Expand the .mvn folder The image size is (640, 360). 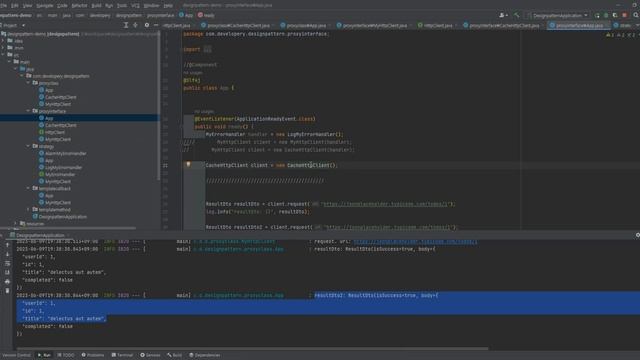coord(3,48)
